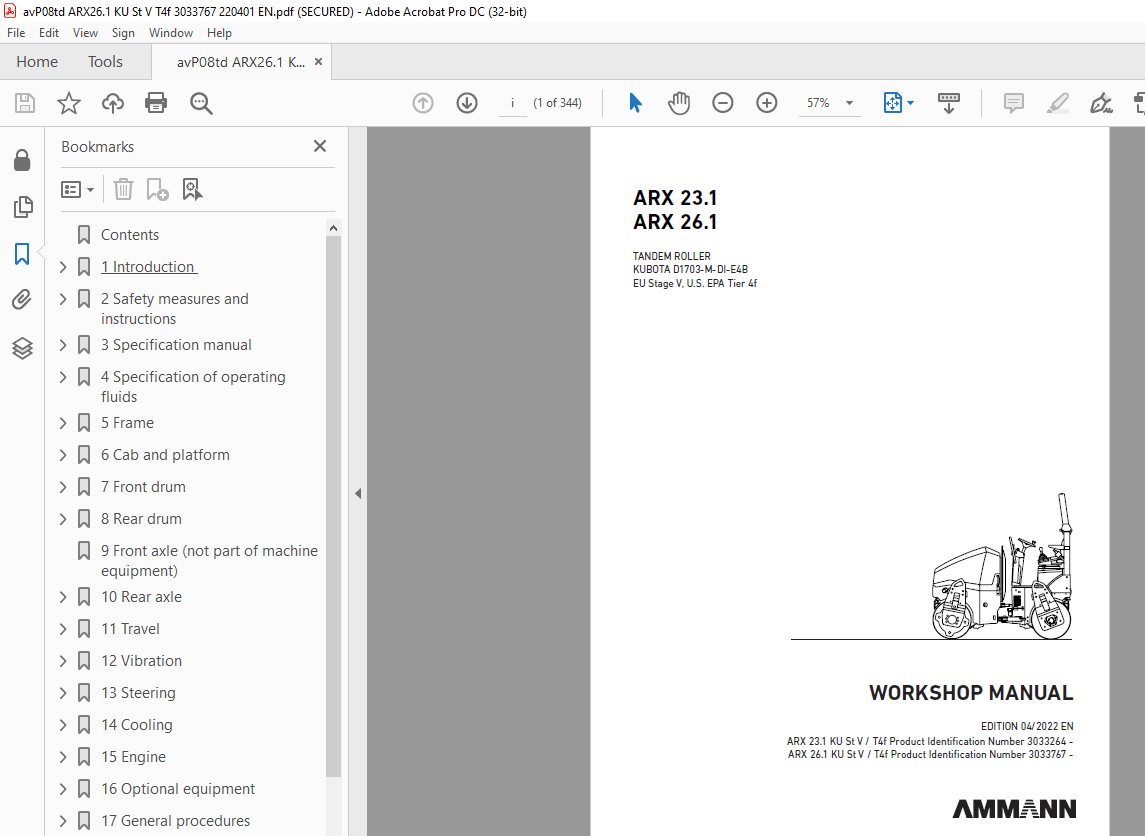This screenshot has height=836, width=1145.
Task: Expand 10 Rear axle bookmark
Action: click(63, 597)
